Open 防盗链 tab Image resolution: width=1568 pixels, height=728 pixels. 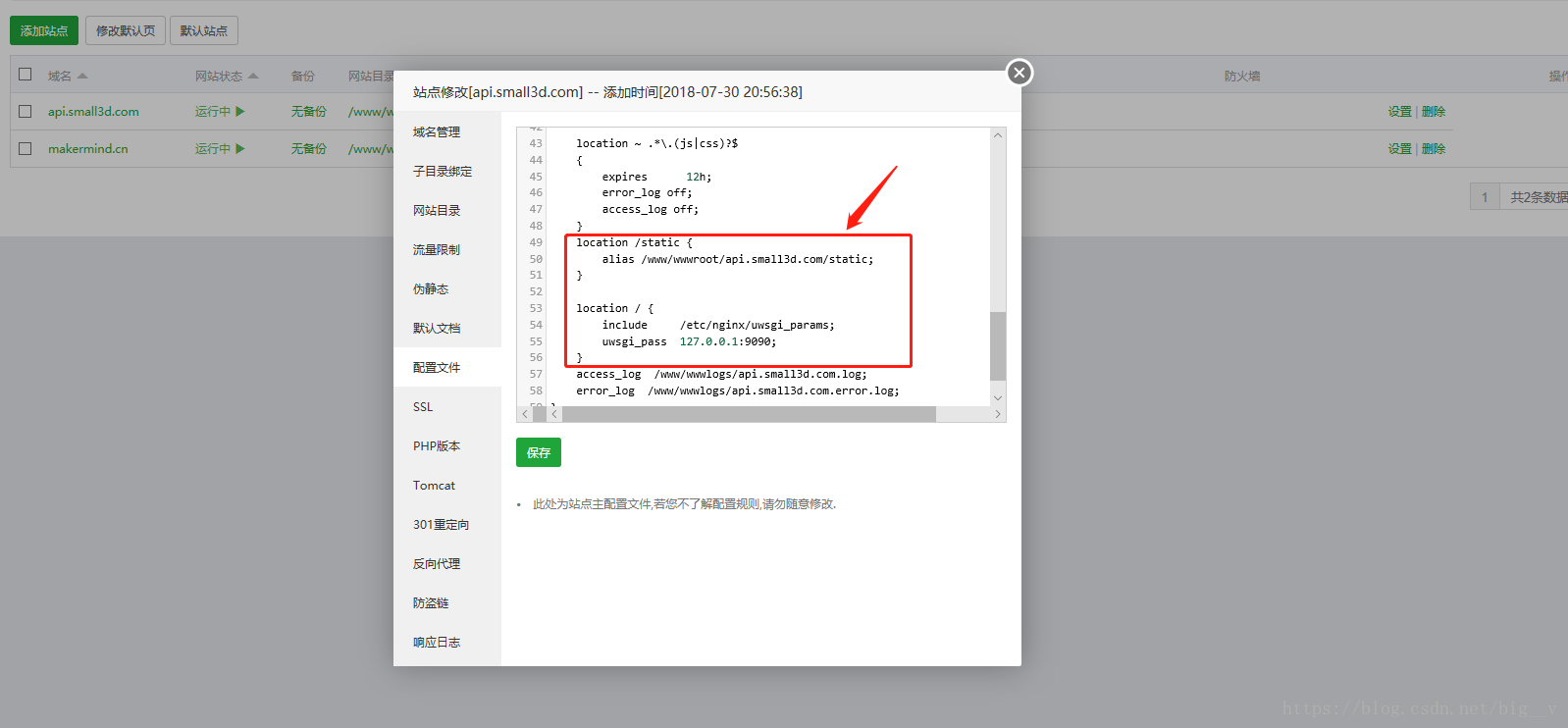coord(447,602)
